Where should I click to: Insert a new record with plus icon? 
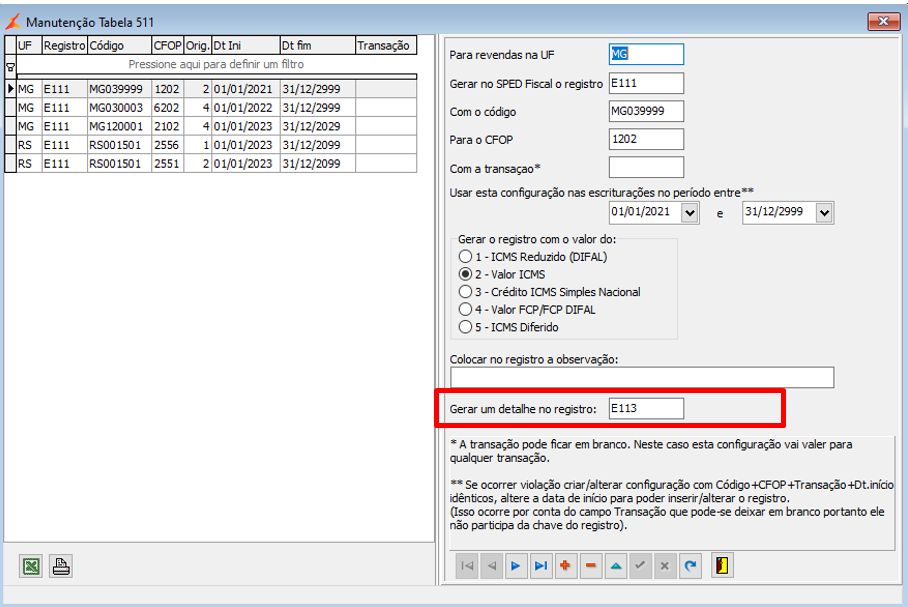[x=566, y=566]
